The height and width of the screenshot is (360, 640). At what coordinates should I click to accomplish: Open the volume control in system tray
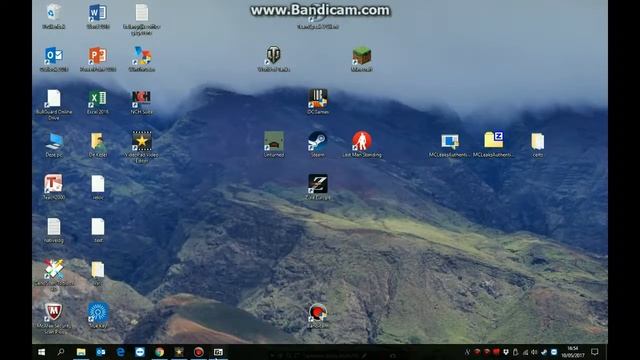coord(534,352)
